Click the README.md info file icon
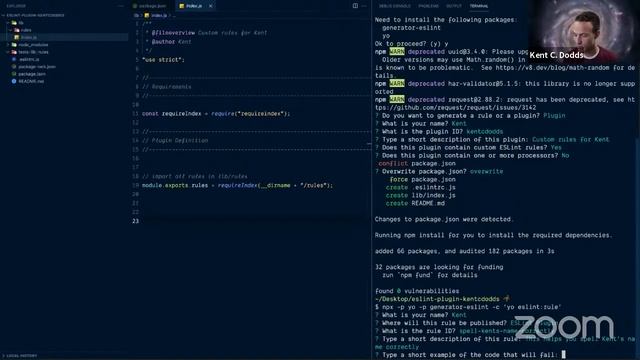 14,81
